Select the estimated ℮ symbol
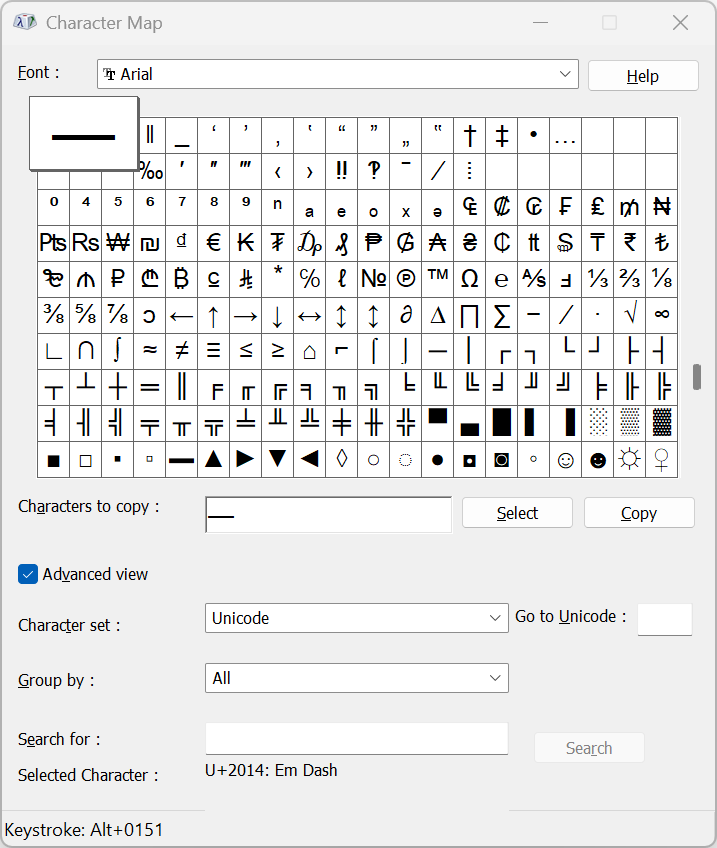 coord(501,279)
